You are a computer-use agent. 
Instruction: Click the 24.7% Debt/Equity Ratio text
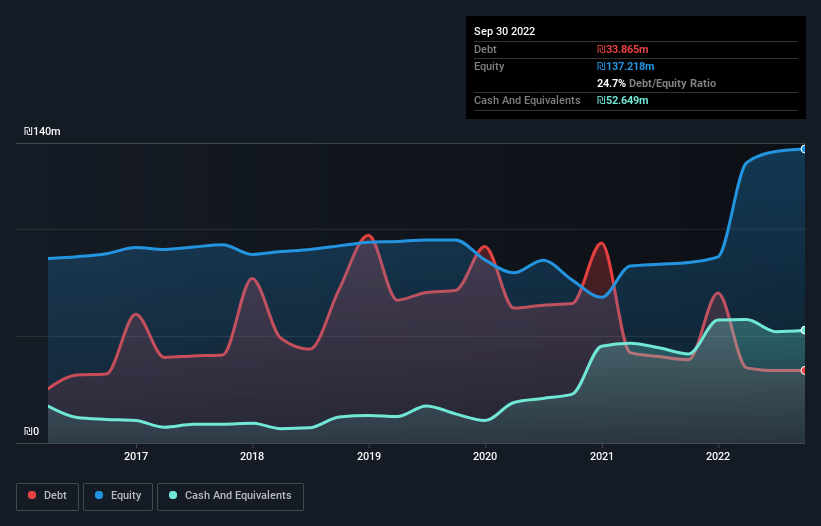(x=656, y=83)
